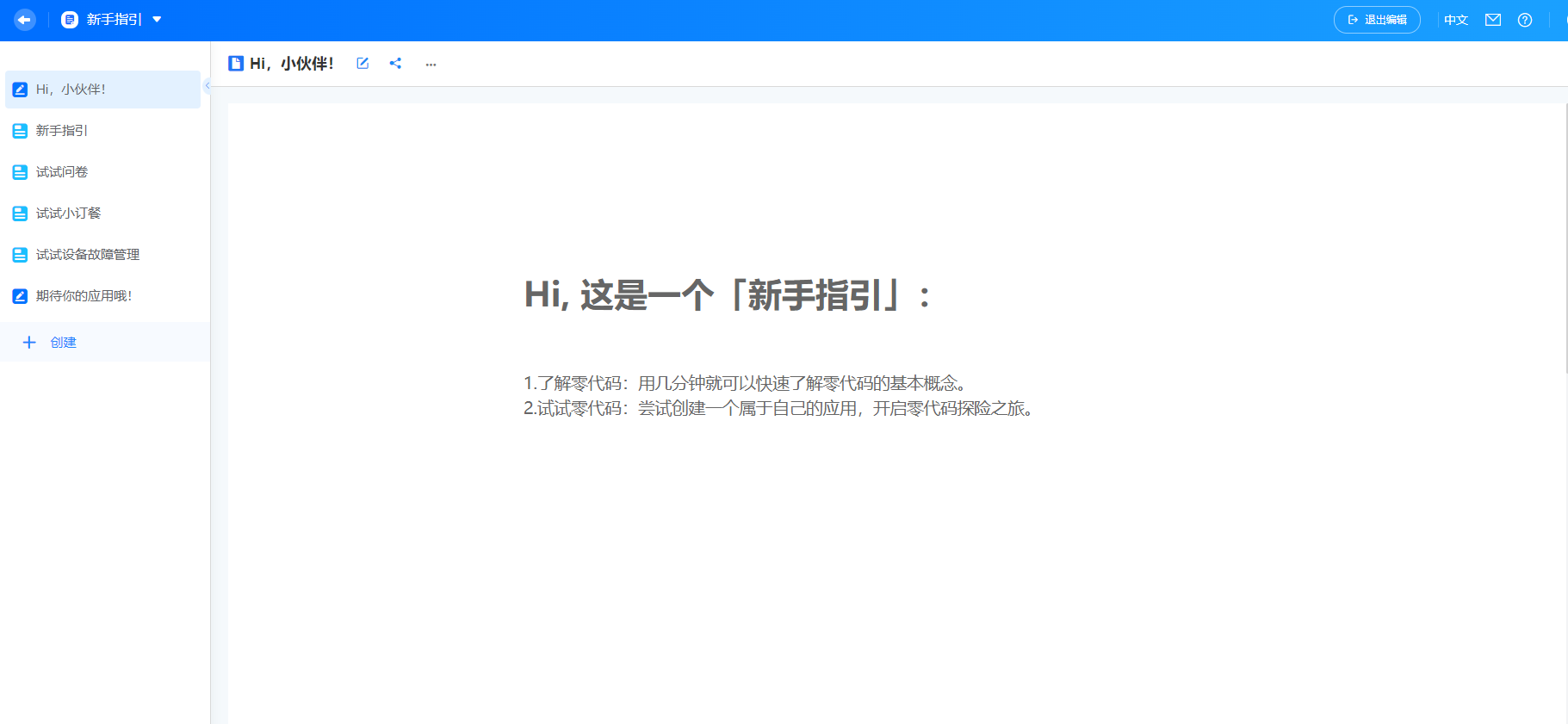Click the page title Hi，小伙伴！ in toolbar
Screen dimensions: 1568x724
click(x=292, y=64)
